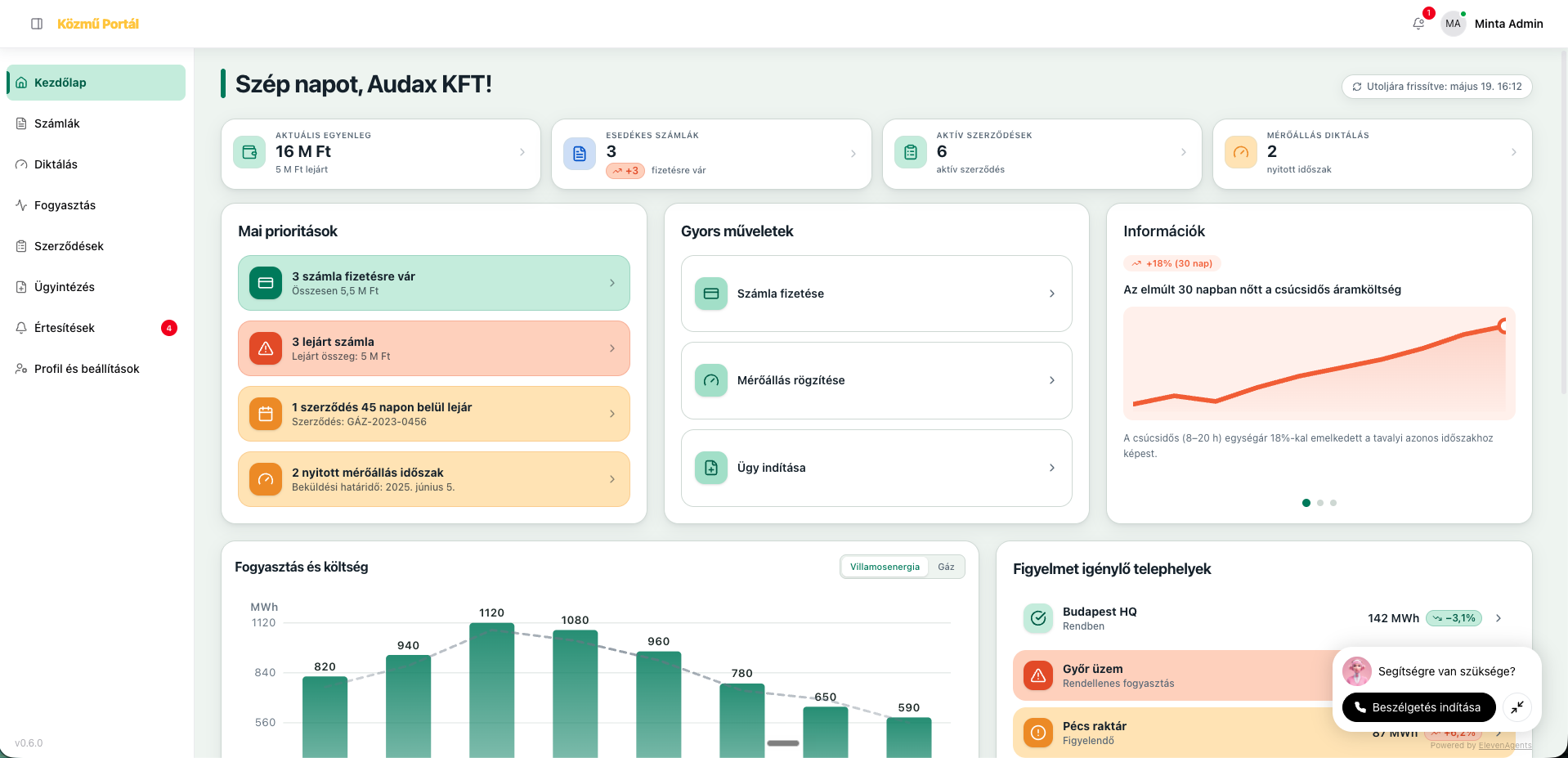
Task: Click the Ügyintézés file icon
Action: (x=21, y=287)
